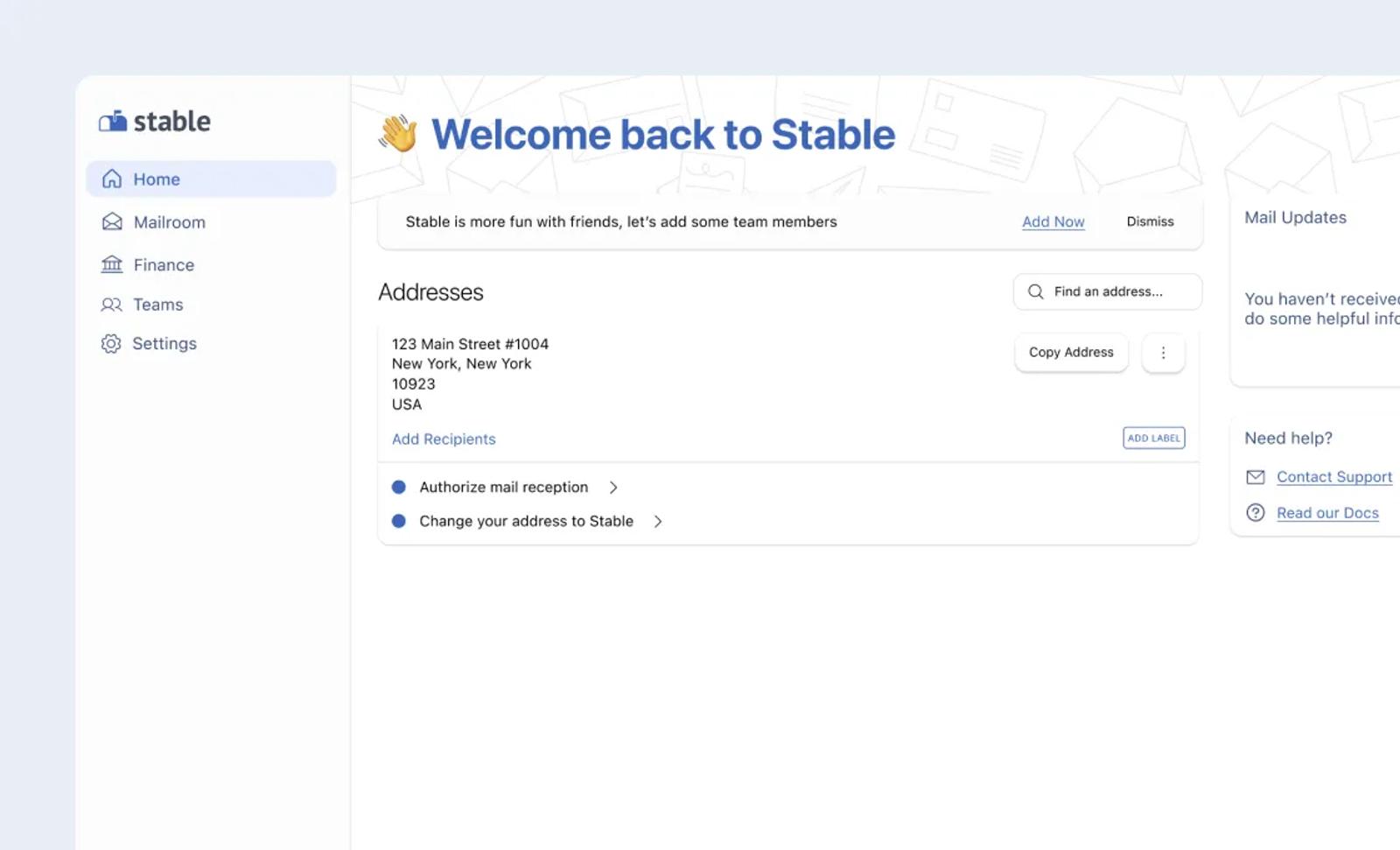Select Teams in the sidebar

pos(157,305)
